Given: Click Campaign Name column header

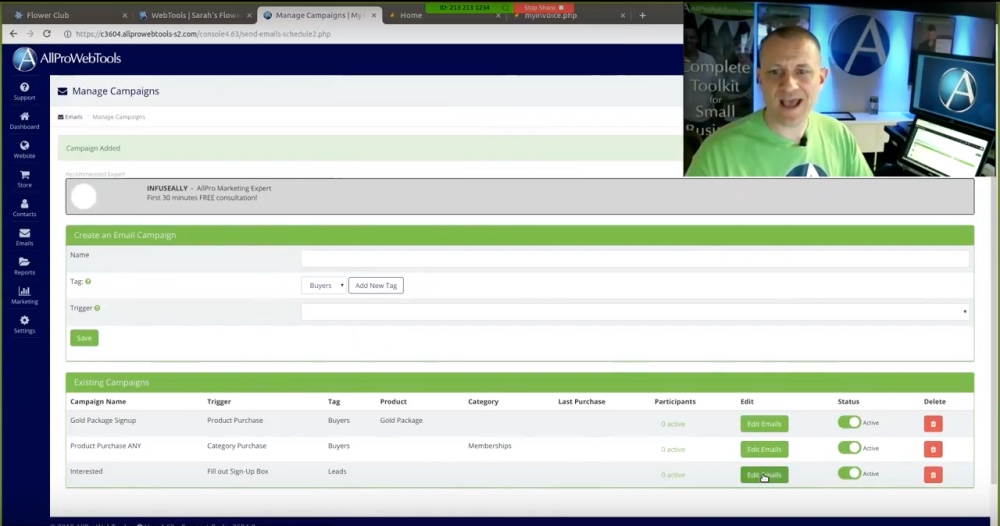Looking at the screenshot, I should click(98, 402).
